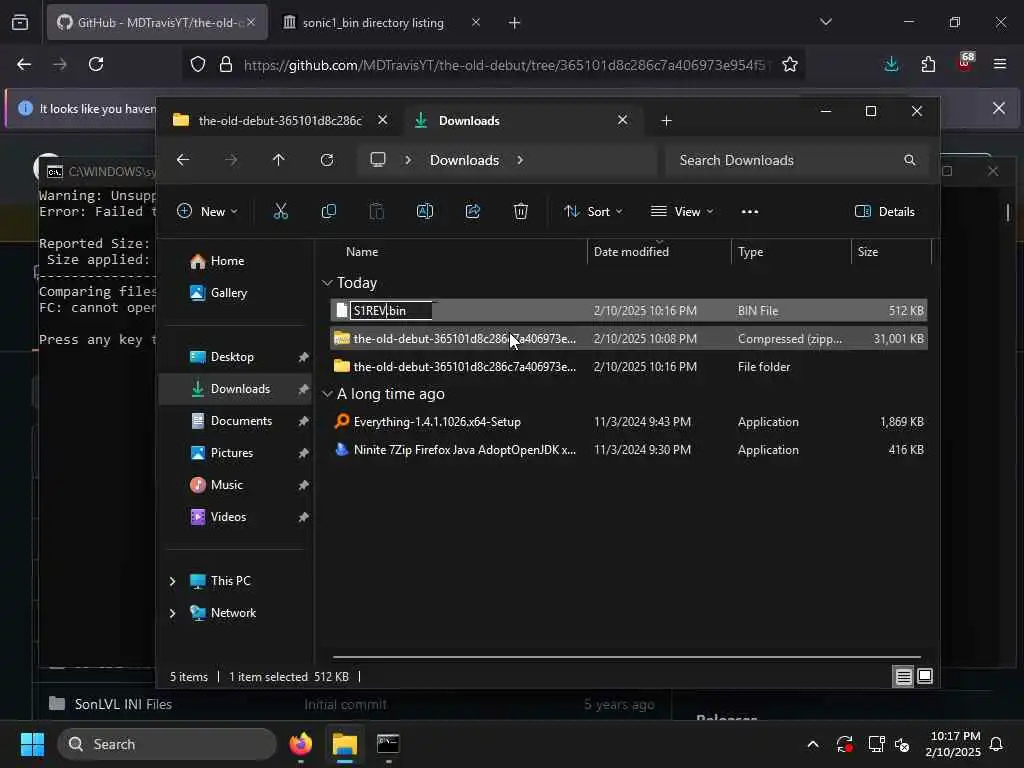
Task: Switch to sonic1_bin directory listing Firefox tab
Action: coord(381,22)
